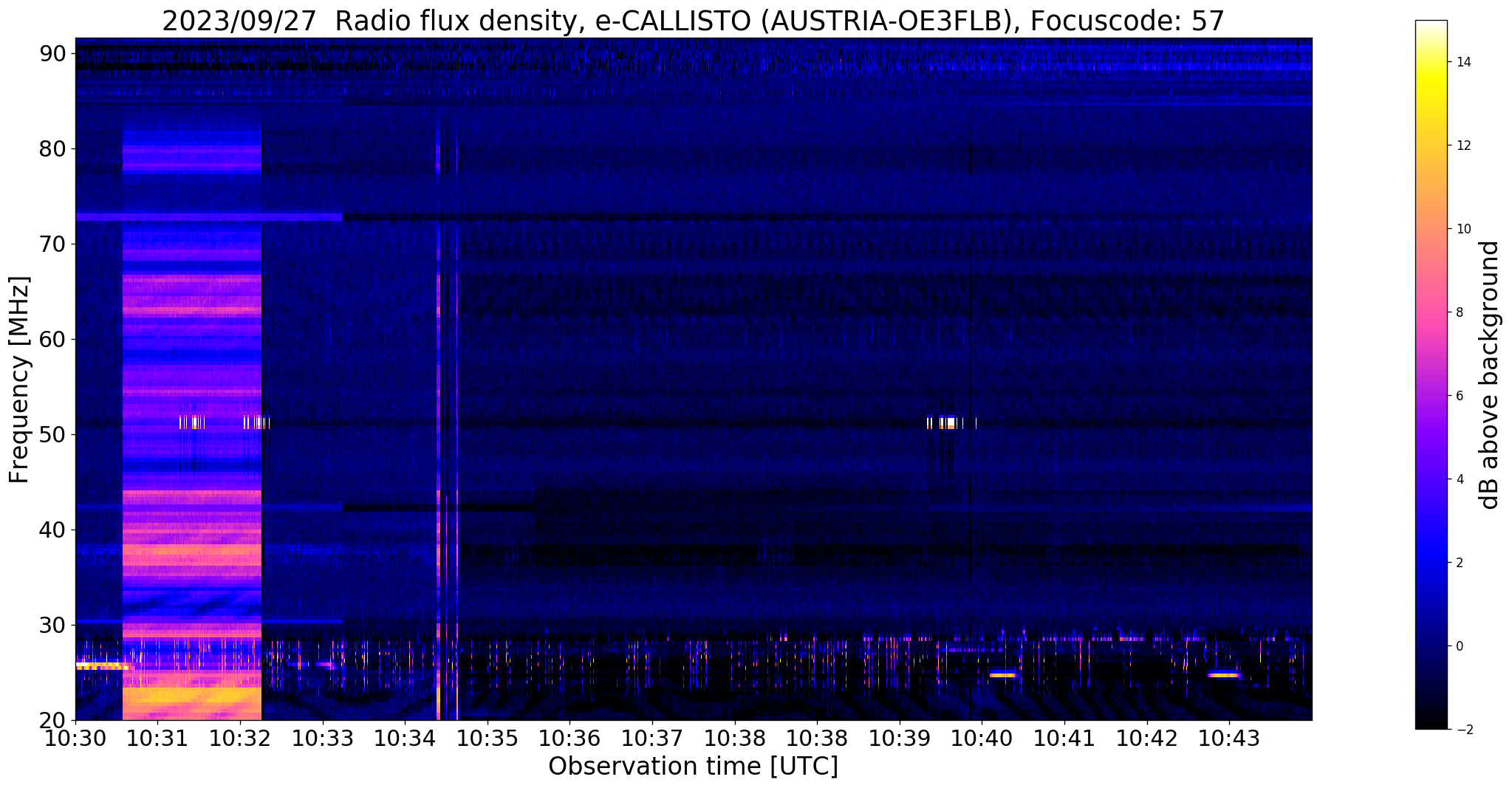
Task: Click the 10:34 time tick label
Action: pyautogui.click(x=405, y=739)
